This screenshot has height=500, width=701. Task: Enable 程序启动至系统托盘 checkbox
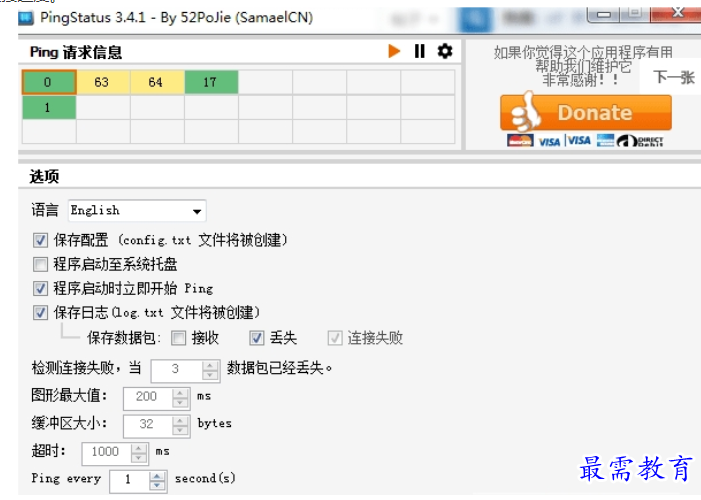click(40, 265)
